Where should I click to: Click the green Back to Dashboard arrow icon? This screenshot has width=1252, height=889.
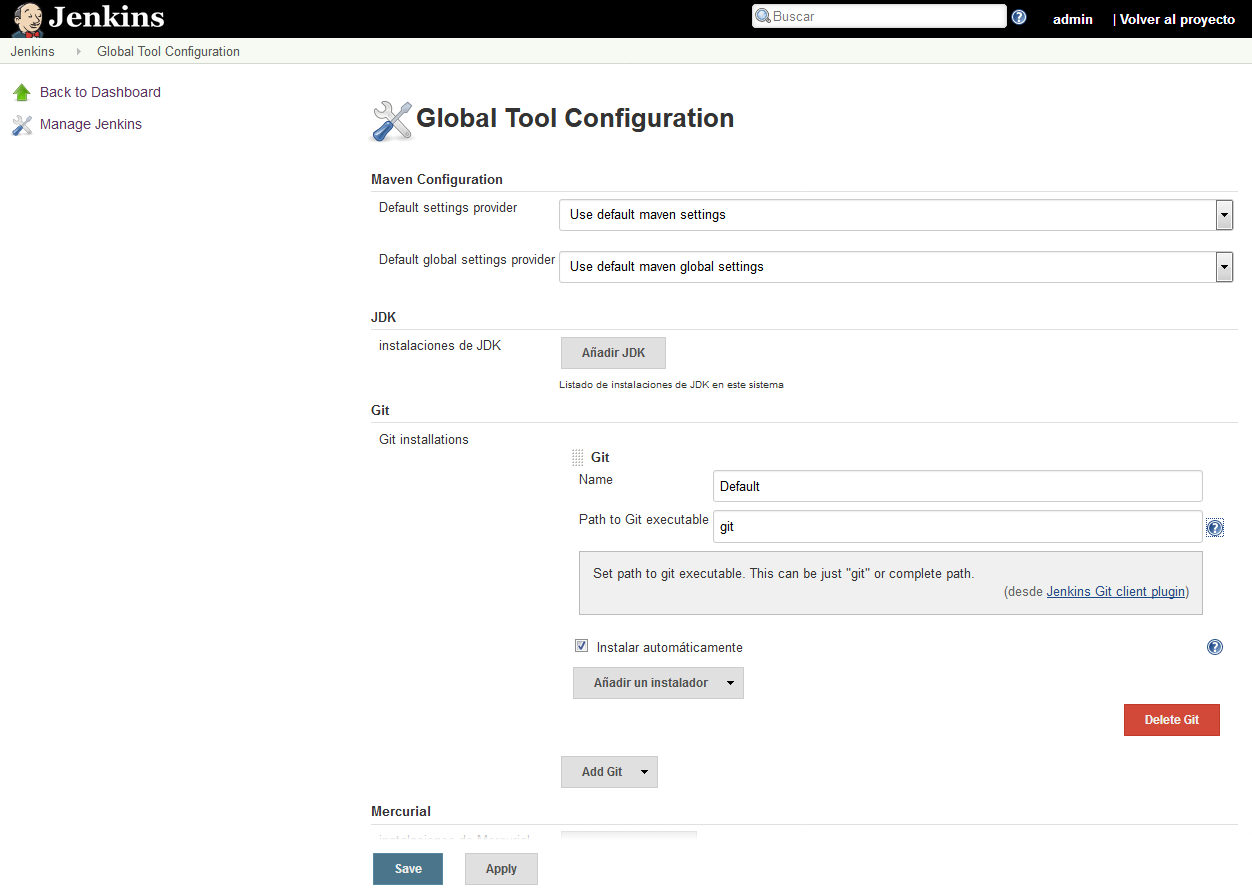point(22,93)
